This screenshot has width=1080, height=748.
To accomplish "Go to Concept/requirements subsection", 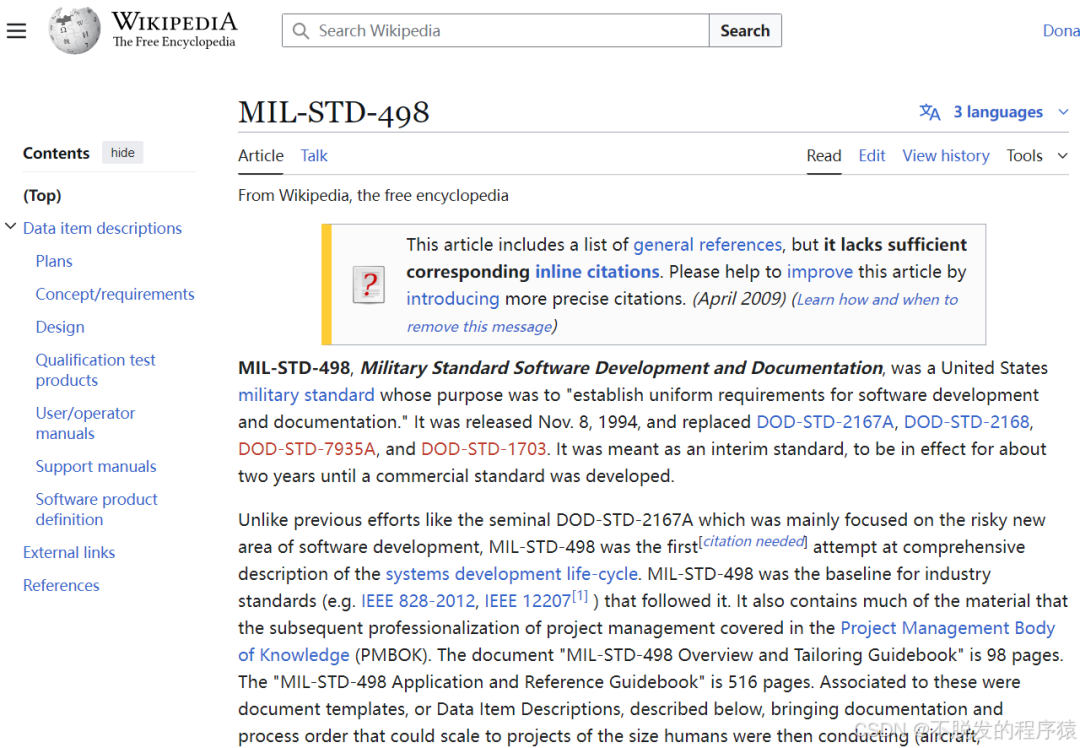I will click(115, 294).
